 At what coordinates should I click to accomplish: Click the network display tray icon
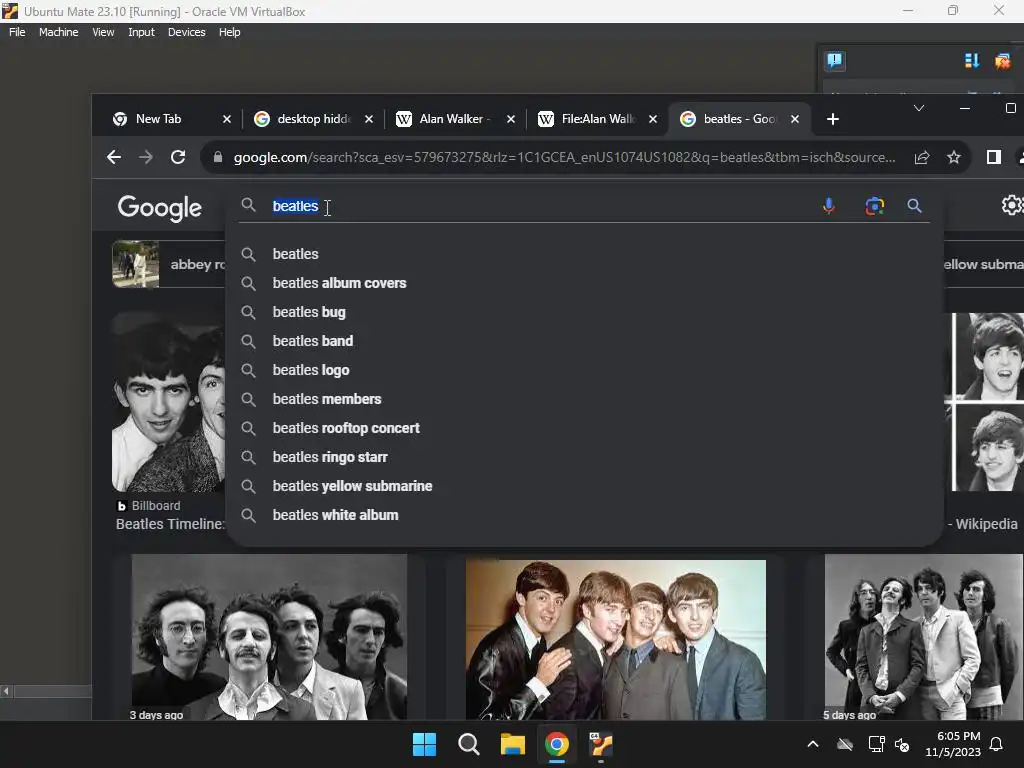tap(876, 744)
